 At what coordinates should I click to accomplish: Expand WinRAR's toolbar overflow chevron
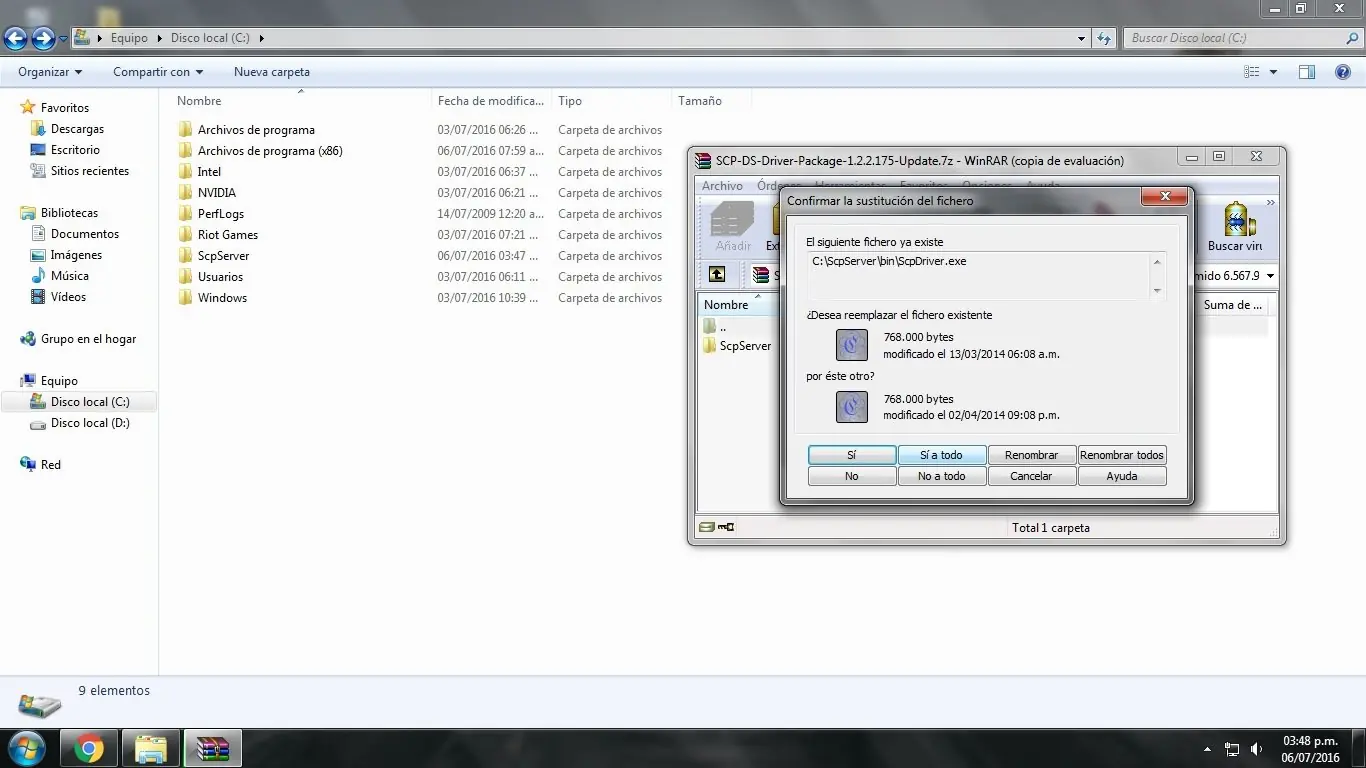[1271, 203]
